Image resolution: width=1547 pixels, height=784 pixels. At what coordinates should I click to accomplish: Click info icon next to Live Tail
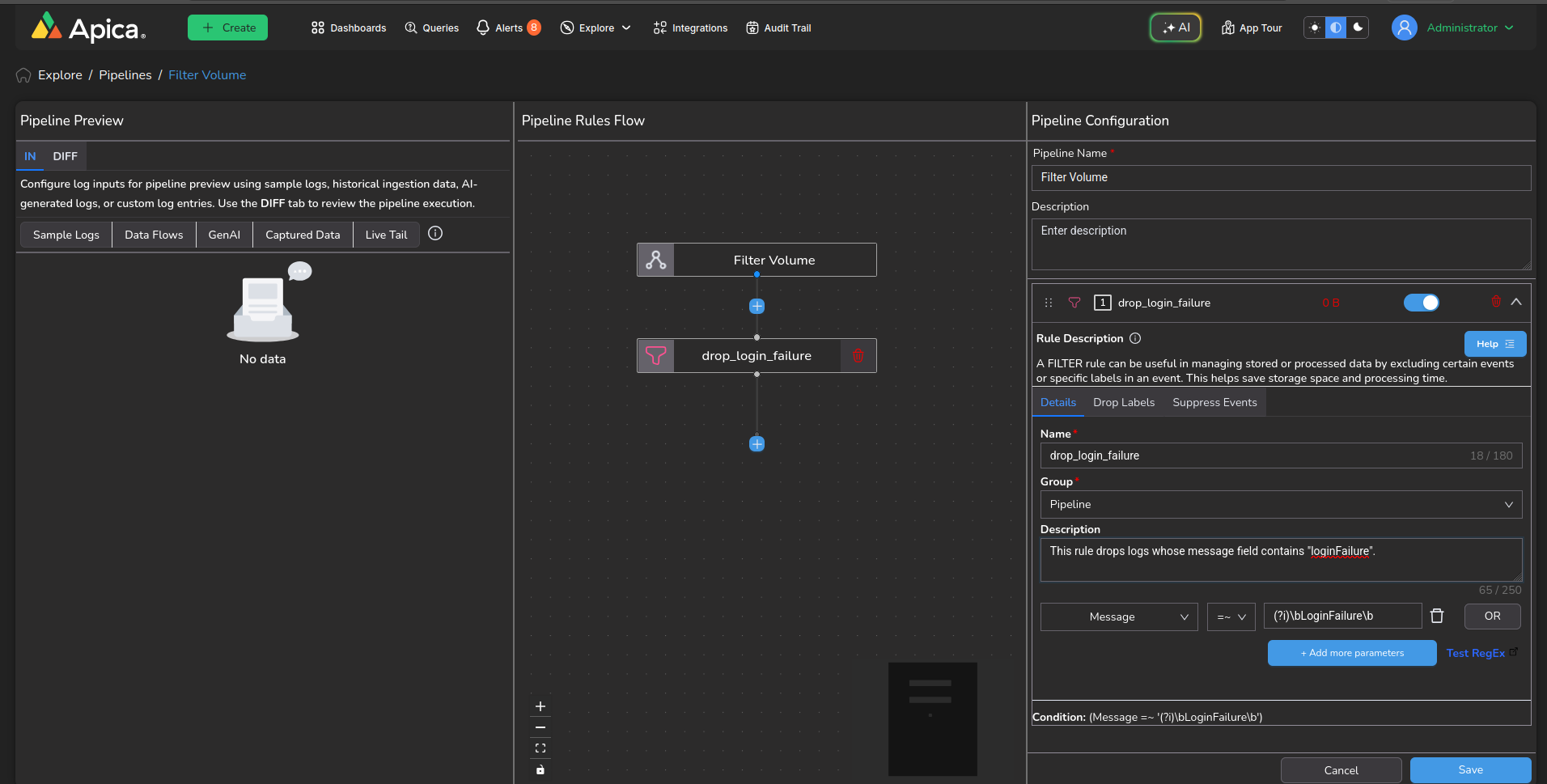click(x=435, y=234)
